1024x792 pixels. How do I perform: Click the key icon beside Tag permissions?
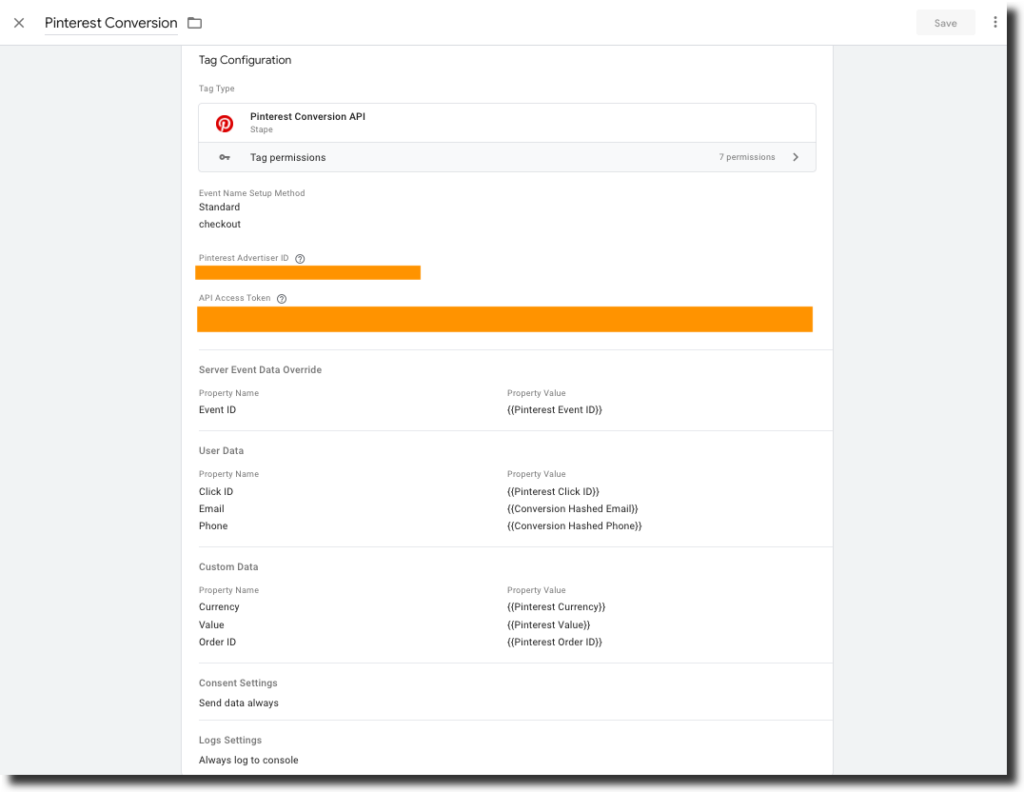(x=224, y=157)
